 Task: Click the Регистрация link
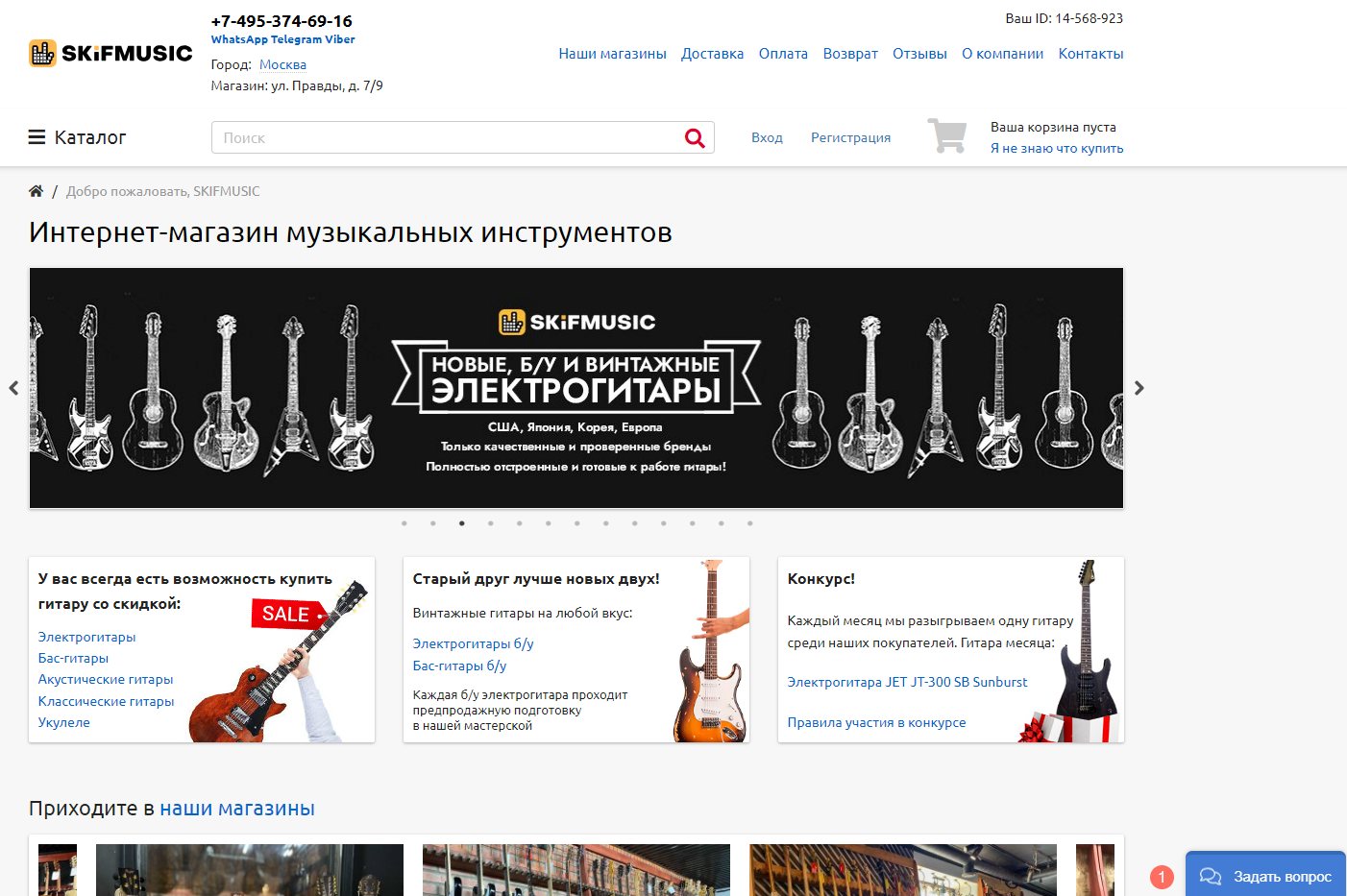click(x=850, y=137)
